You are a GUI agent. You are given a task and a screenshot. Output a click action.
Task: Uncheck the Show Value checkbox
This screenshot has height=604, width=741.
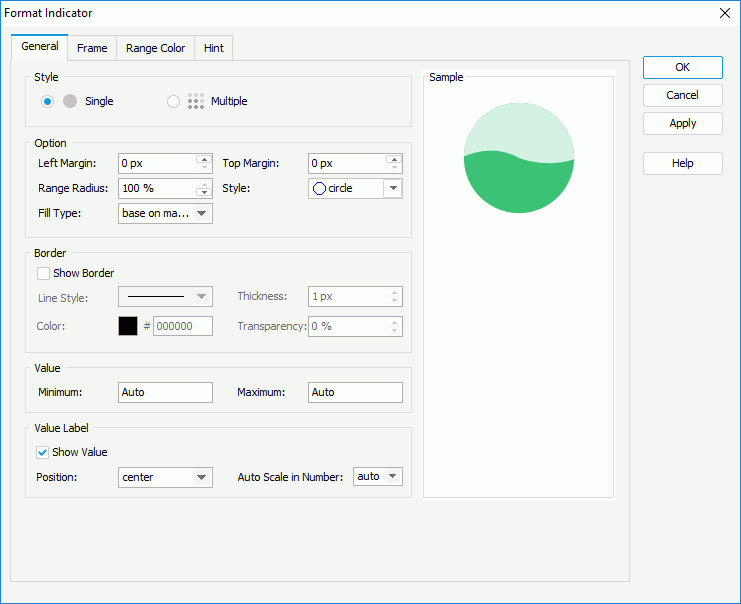pos(43,452)
